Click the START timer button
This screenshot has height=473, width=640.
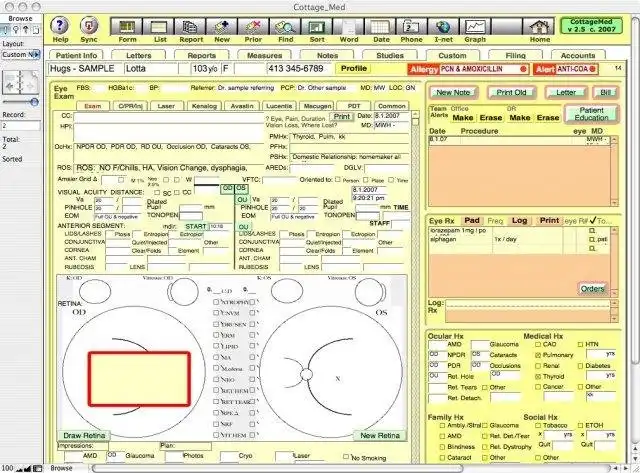pyautogui.click(x=196, y=226)
